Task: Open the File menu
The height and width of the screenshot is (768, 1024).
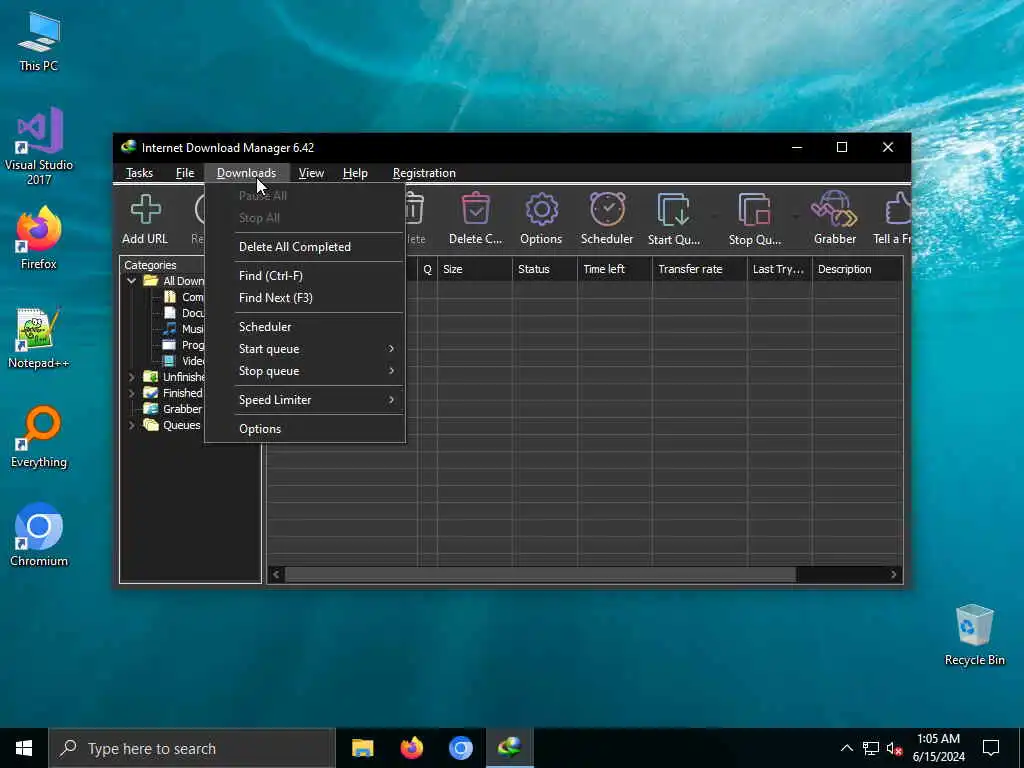Action: click(x=185, y=173)
